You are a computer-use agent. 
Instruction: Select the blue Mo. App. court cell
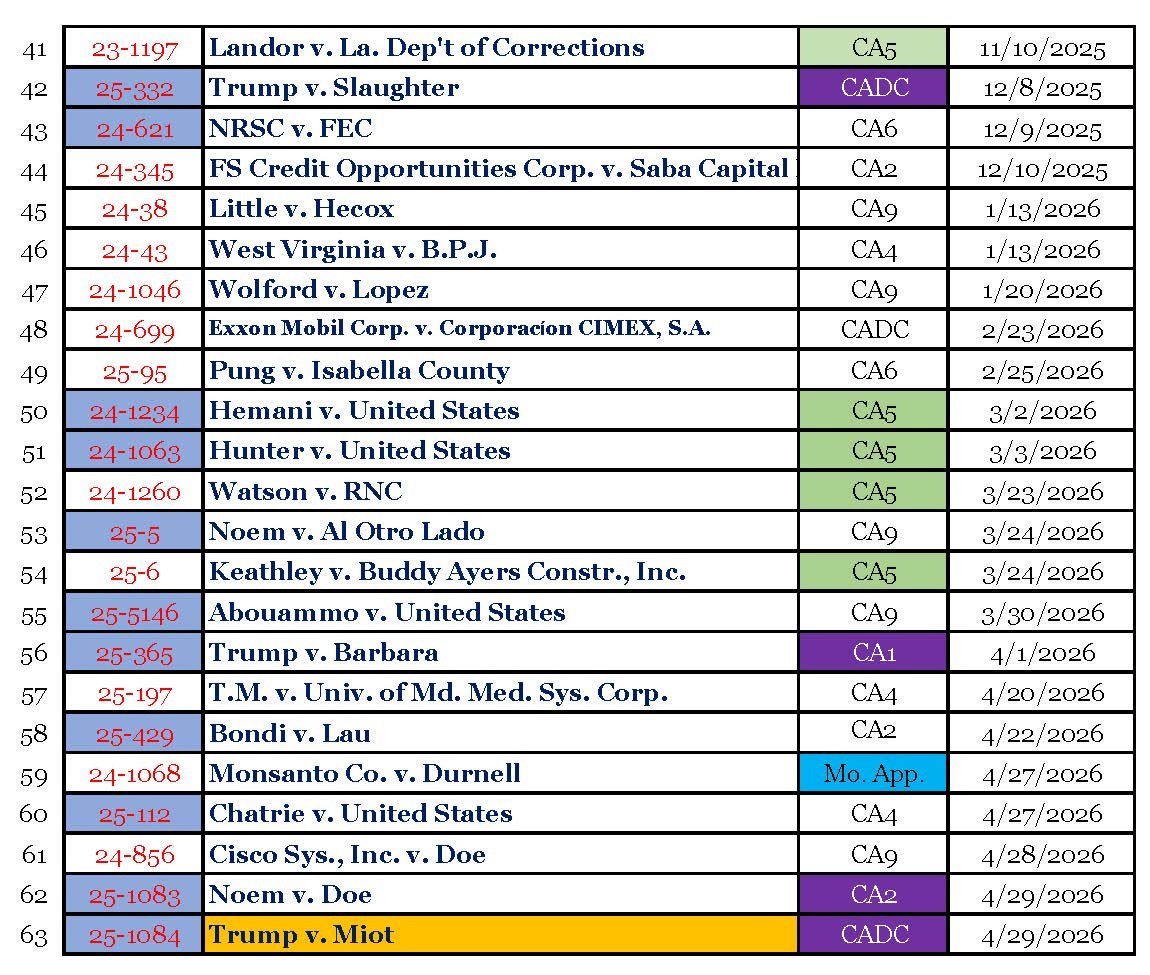pos(874,773)
